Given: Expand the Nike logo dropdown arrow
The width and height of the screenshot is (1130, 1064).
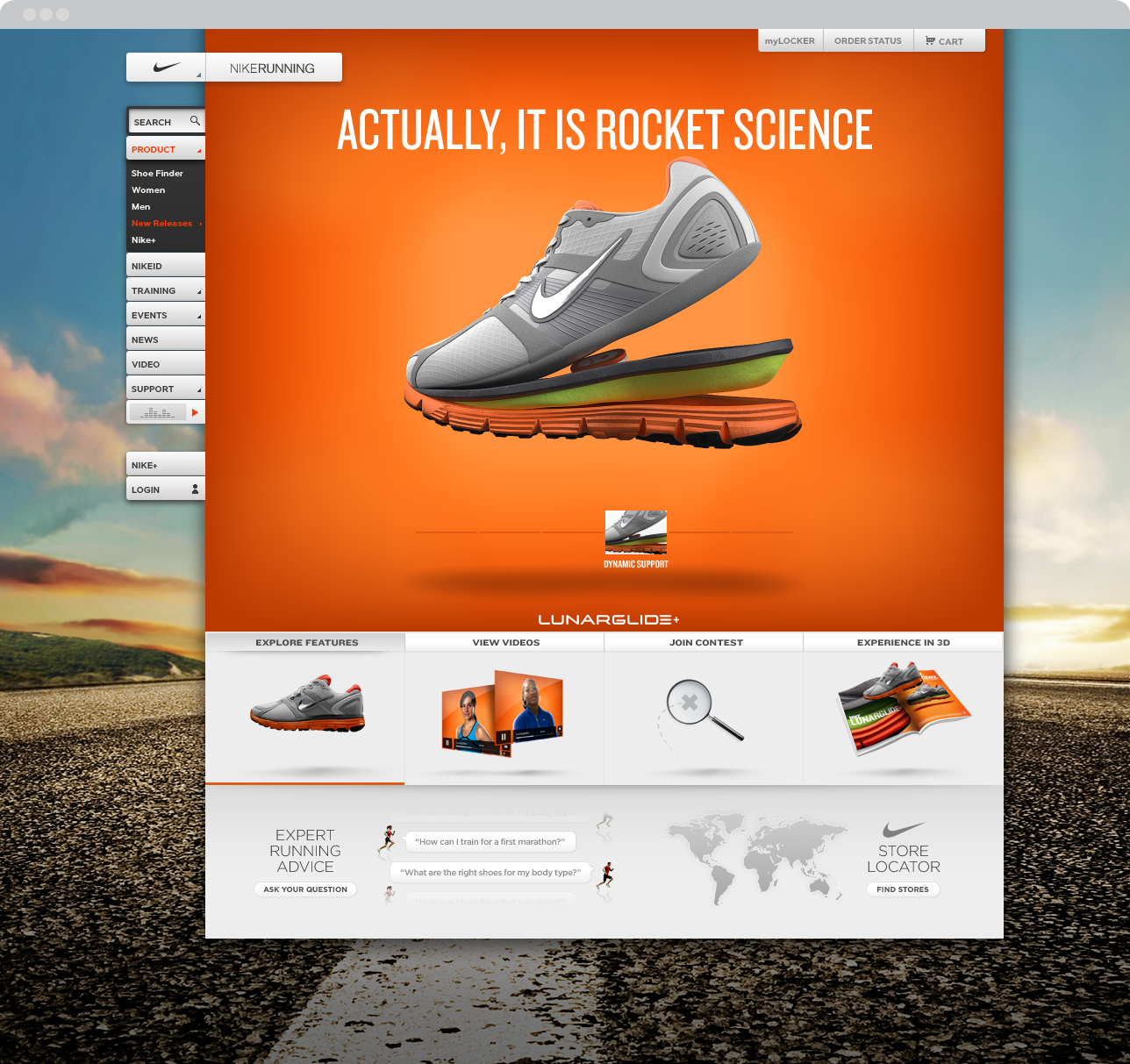Looking at the screenshot, I should click(198, 75).
